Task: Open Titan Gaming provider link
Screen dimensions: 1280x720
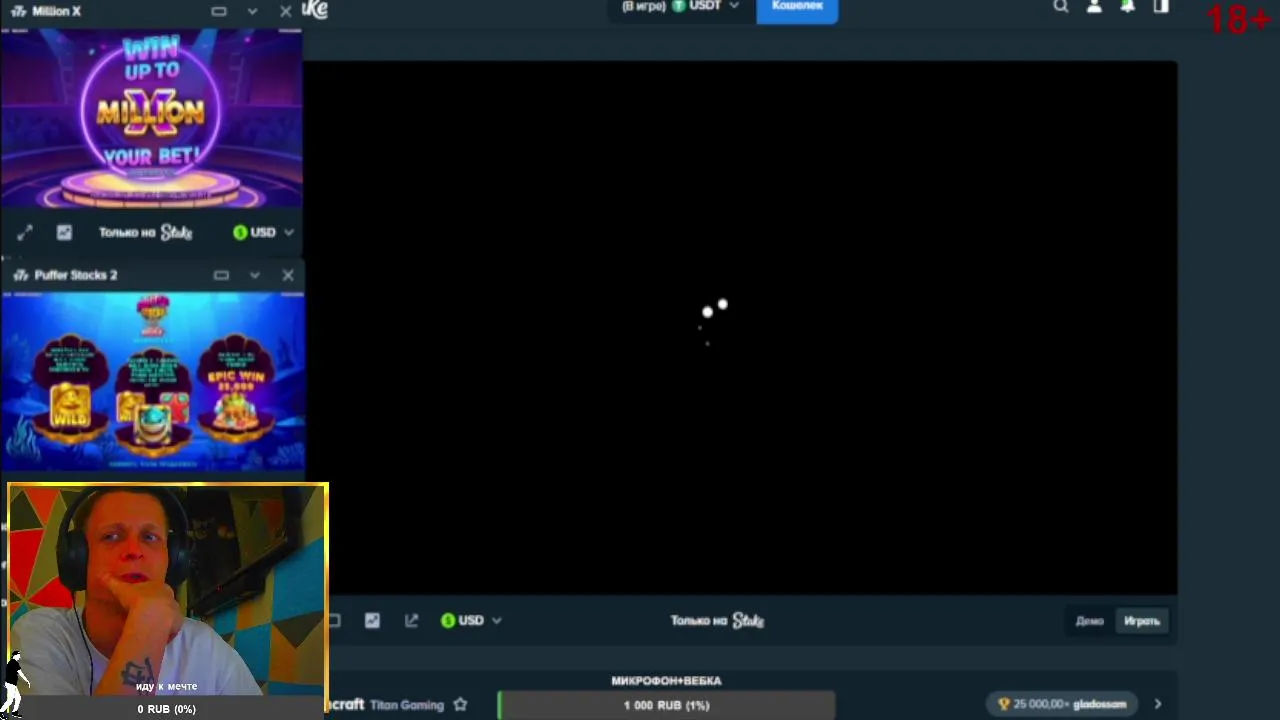Action: point(407,704)
